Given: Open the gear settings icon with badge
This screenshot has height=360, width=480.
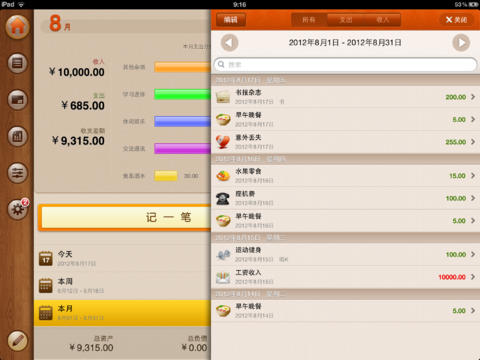Looking at the screenshot, I should pos(18,209).
